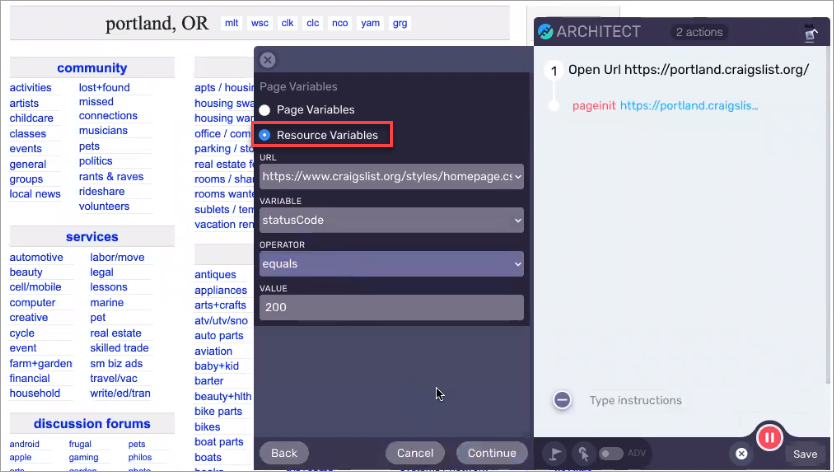The width and height of the screenshot is (834, 472).
Task: Open the local news link
Action: pyautogui.click(x=35, y=194)
